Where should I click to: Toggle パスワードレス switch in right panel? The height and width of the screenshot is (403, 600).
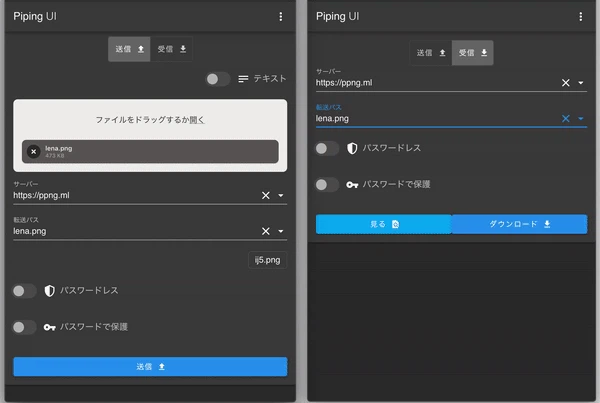click(x=327, y=148)
